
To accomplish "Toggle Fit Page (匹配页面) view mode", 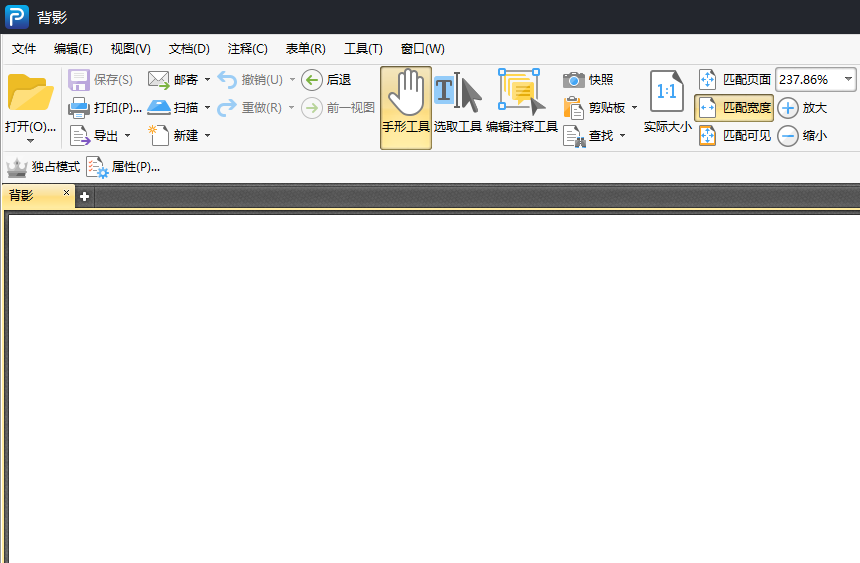I will [734, 80].
